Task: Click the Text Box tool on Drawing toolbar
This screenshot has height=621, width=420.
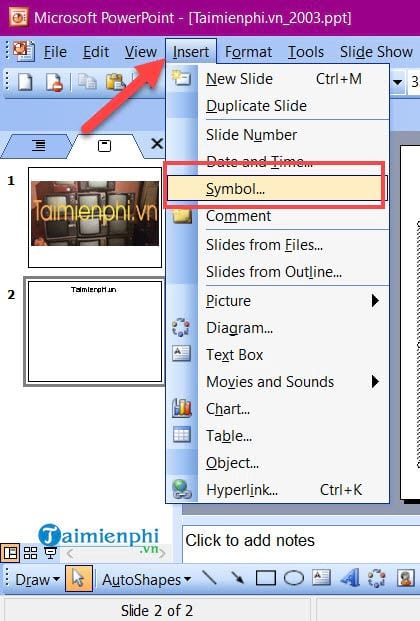Action: [321, 577]
